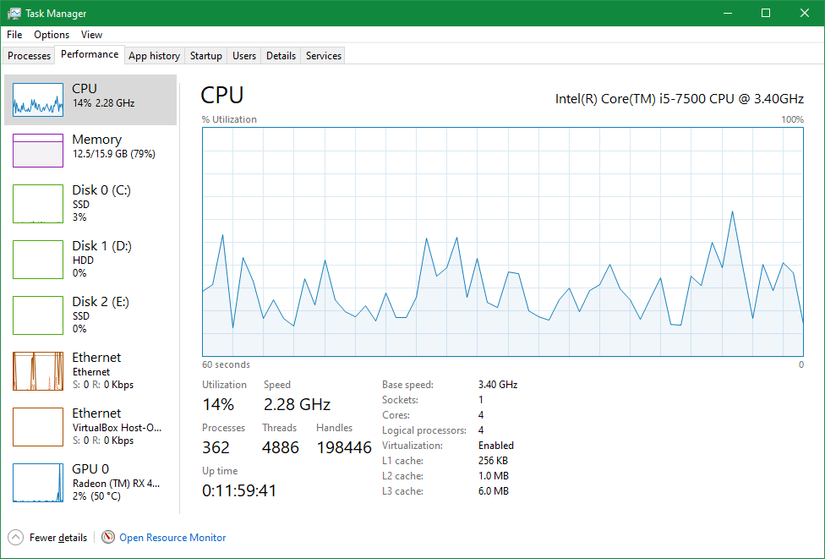Click the CPU utilization graph area
The width and height of the screenshot is (825, 559).
tap(502, 242)
